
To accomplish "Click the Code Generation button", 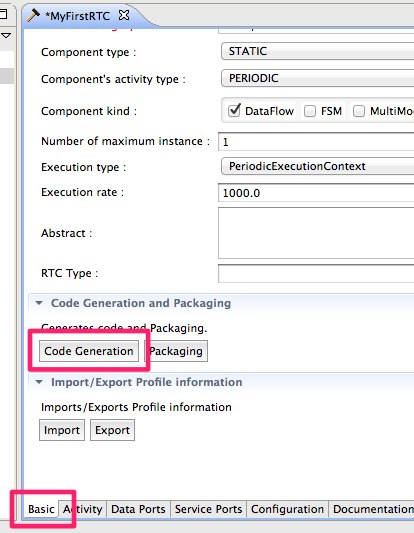I will point(89,351).
